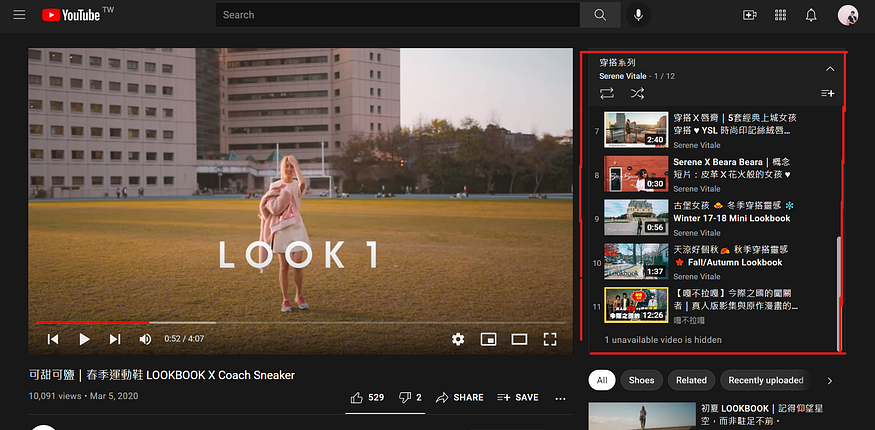Screen dimensions: 875x430
Task: Share the video
Action: (x=460, y=398)
